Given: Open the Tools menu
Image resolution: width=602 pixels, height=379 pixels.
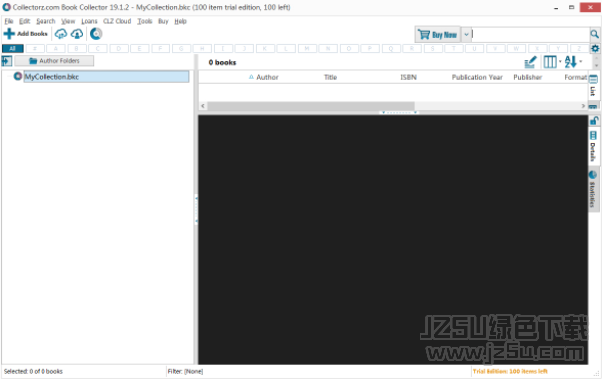Looking at the screenshot, I should [x=145, y=21].
